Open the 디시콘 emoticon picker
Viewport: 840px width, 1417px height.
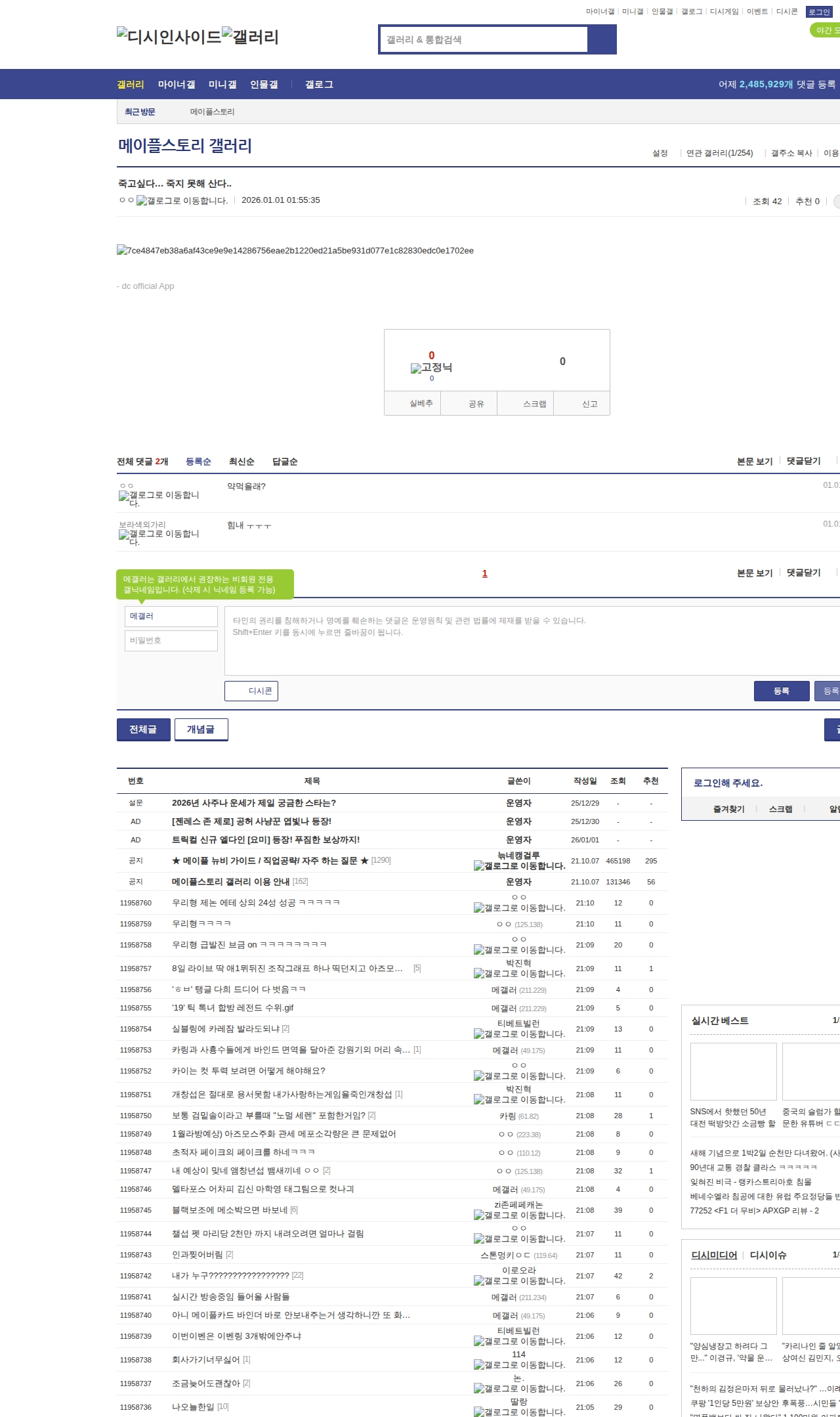point(251,691)
